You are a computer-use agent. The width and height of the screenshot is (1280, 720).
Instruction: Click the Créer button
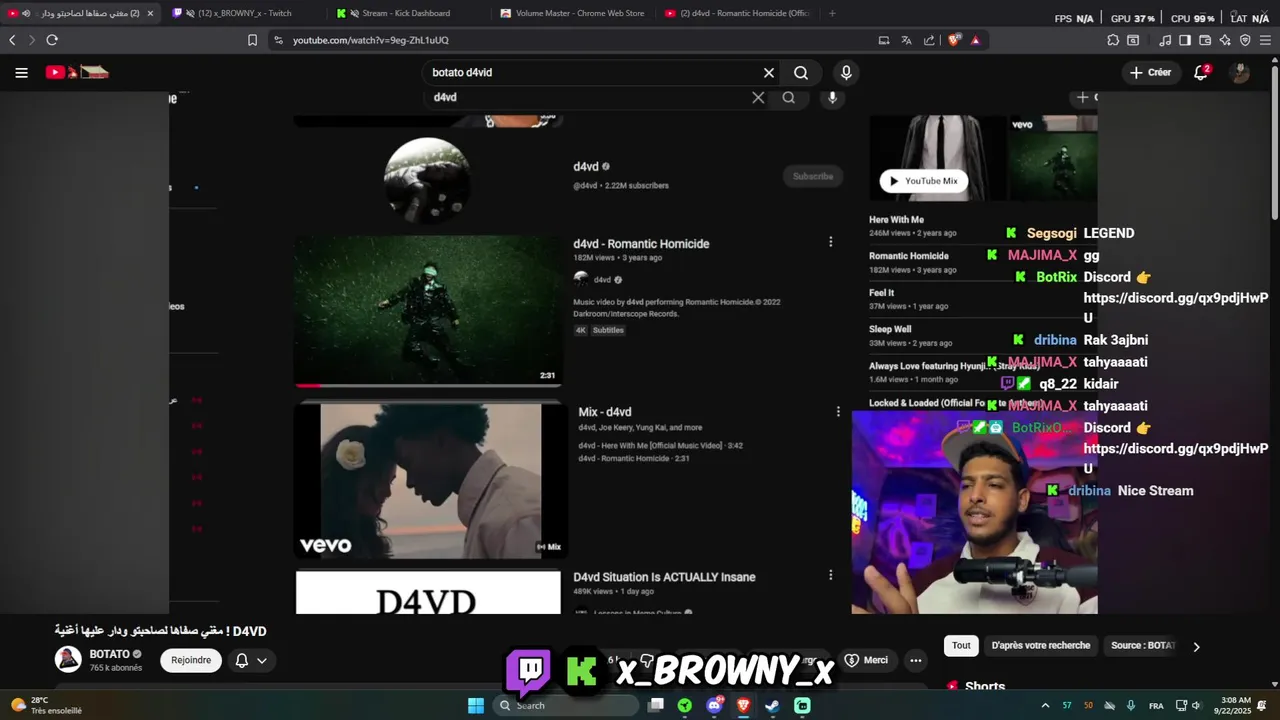tap(1150, 72)
